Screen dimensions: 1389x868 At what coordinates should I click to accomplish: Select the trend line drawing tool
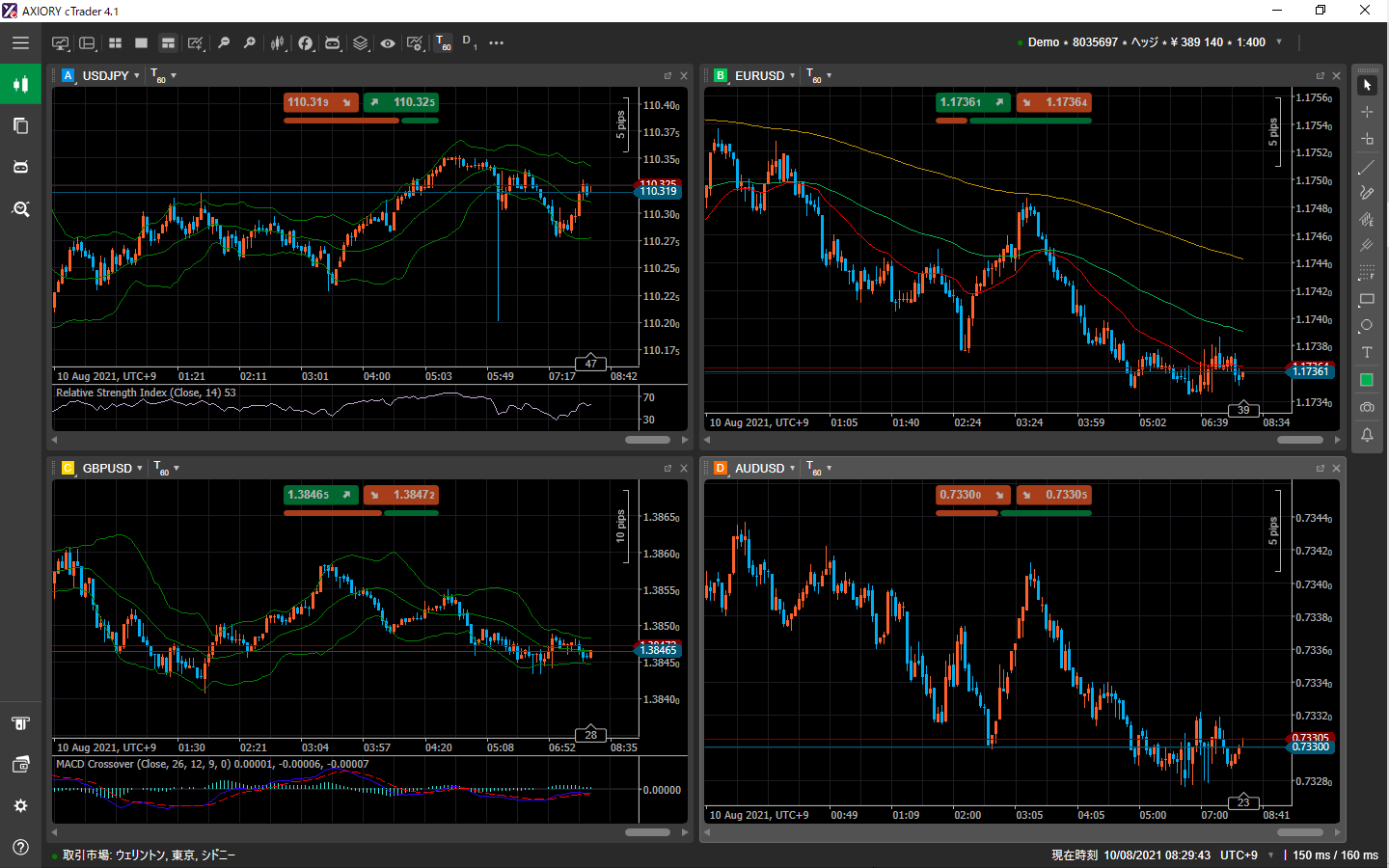click(1367, 167)
